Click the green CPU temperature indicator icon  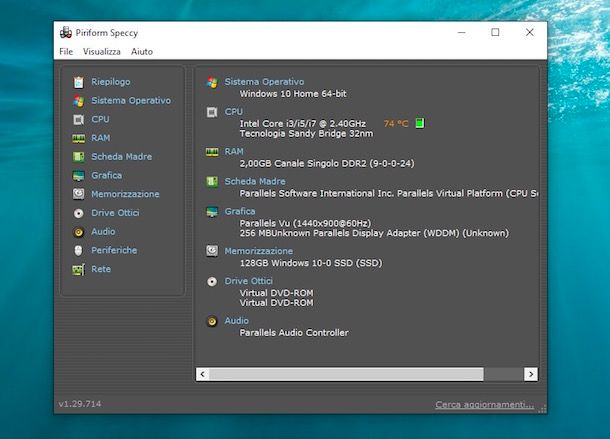pos(420,123)
